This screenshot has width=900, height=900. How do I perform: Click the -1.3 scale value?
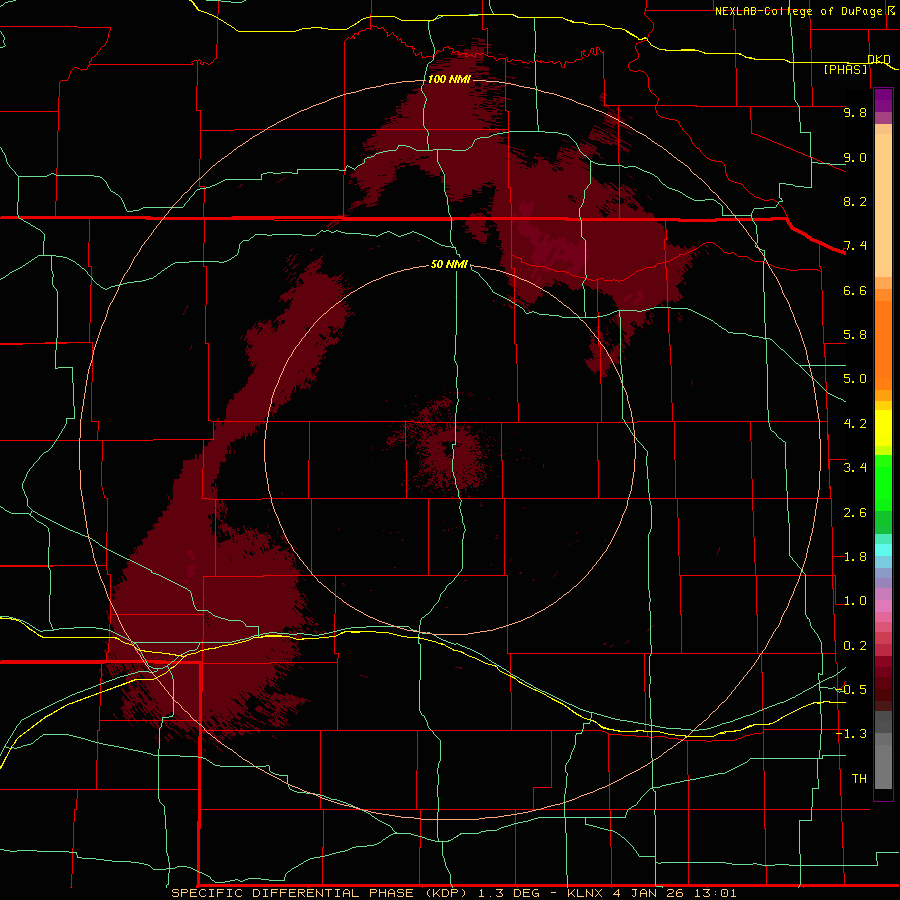click(x=851, y=734)
